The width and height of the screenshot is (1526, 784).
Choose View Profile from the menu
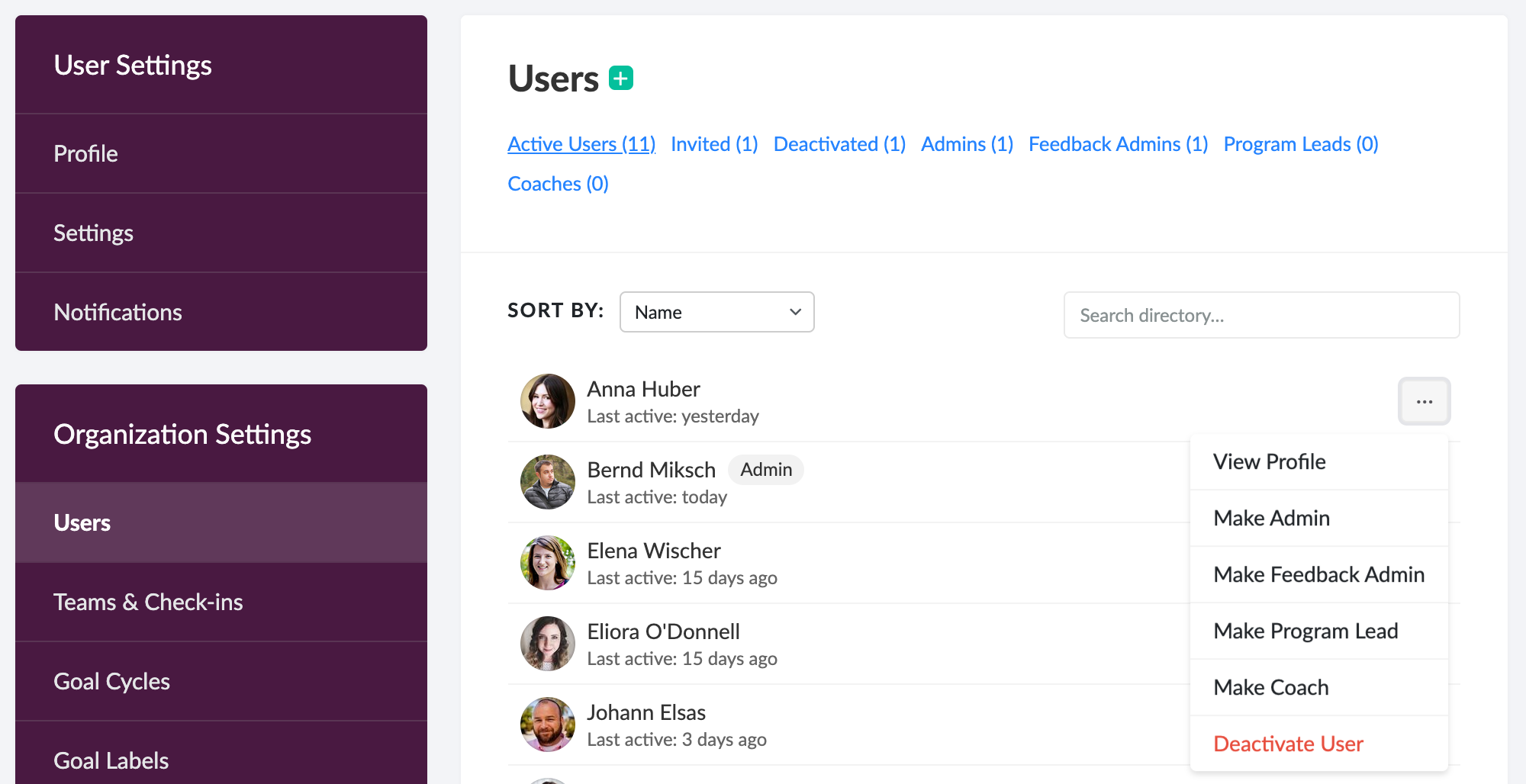(x=1319, y=461)
